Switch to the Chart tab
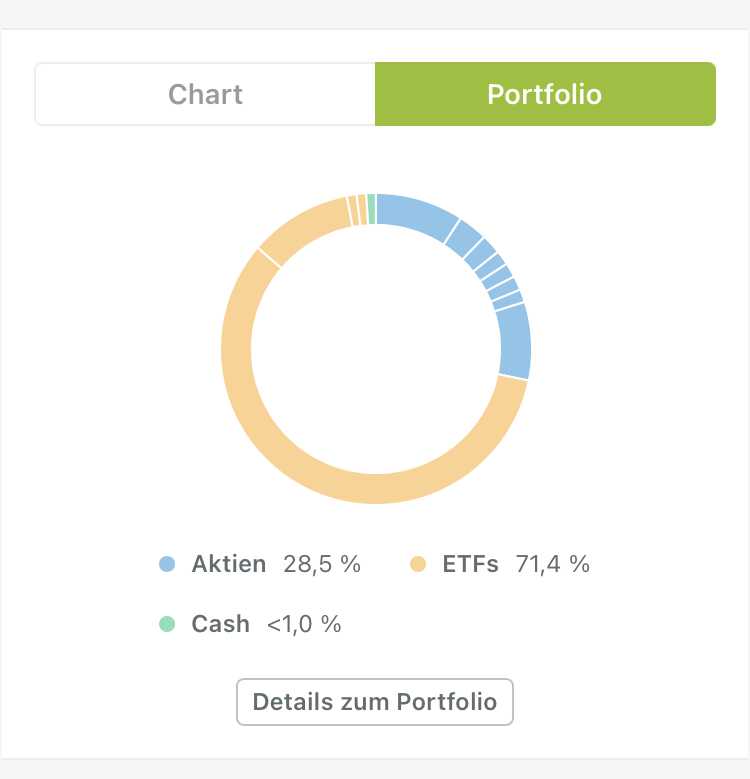The width and height of the screenshot is (750, 779). [x=205, y=95]
